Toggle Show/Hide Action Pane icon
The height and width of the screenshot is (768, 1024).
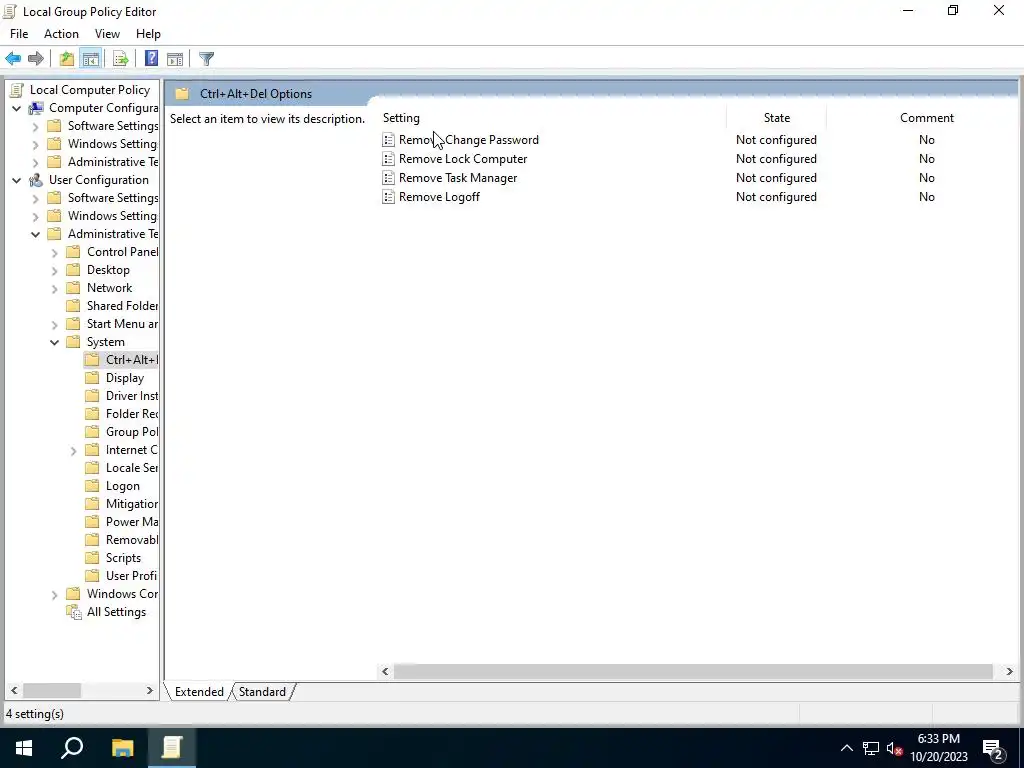pyautogui.click(x=175, y=59)
